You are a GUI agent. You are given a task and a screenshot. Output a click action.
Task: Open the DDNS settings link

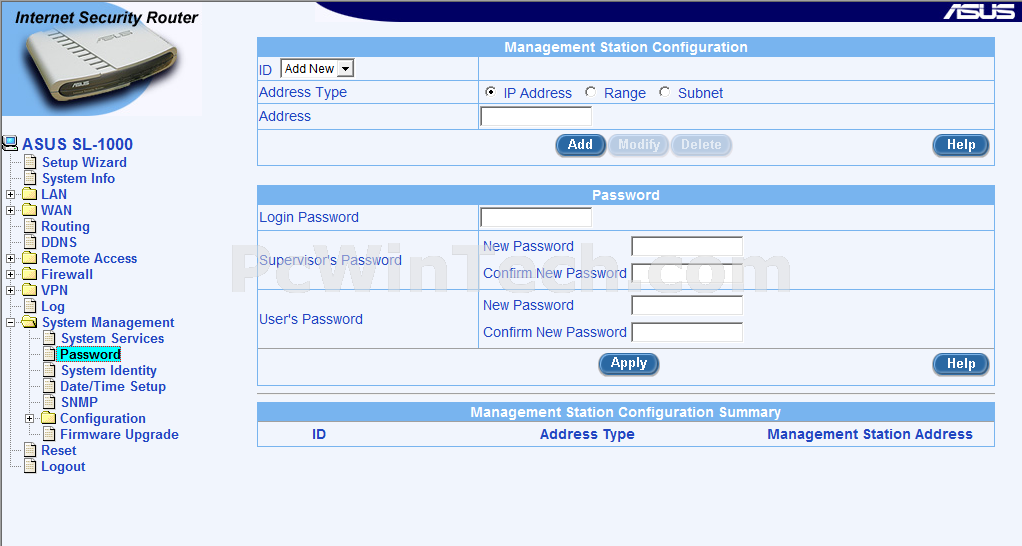point(59,242)
